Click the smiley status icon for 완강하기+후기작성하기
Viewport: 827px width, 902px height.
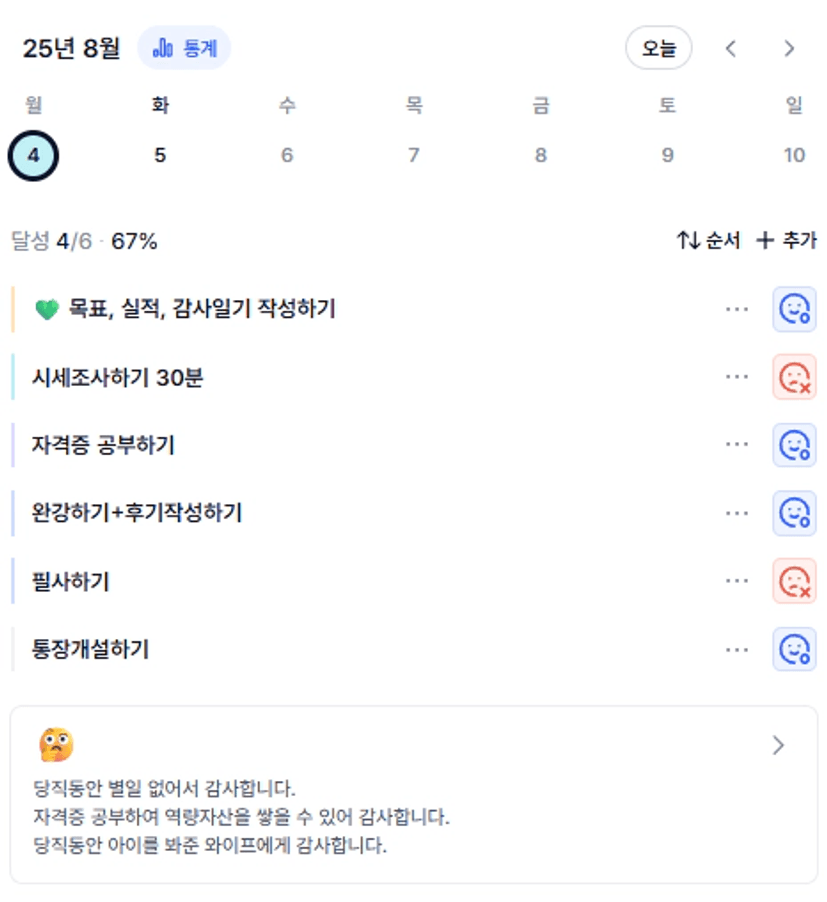(794, 513)
